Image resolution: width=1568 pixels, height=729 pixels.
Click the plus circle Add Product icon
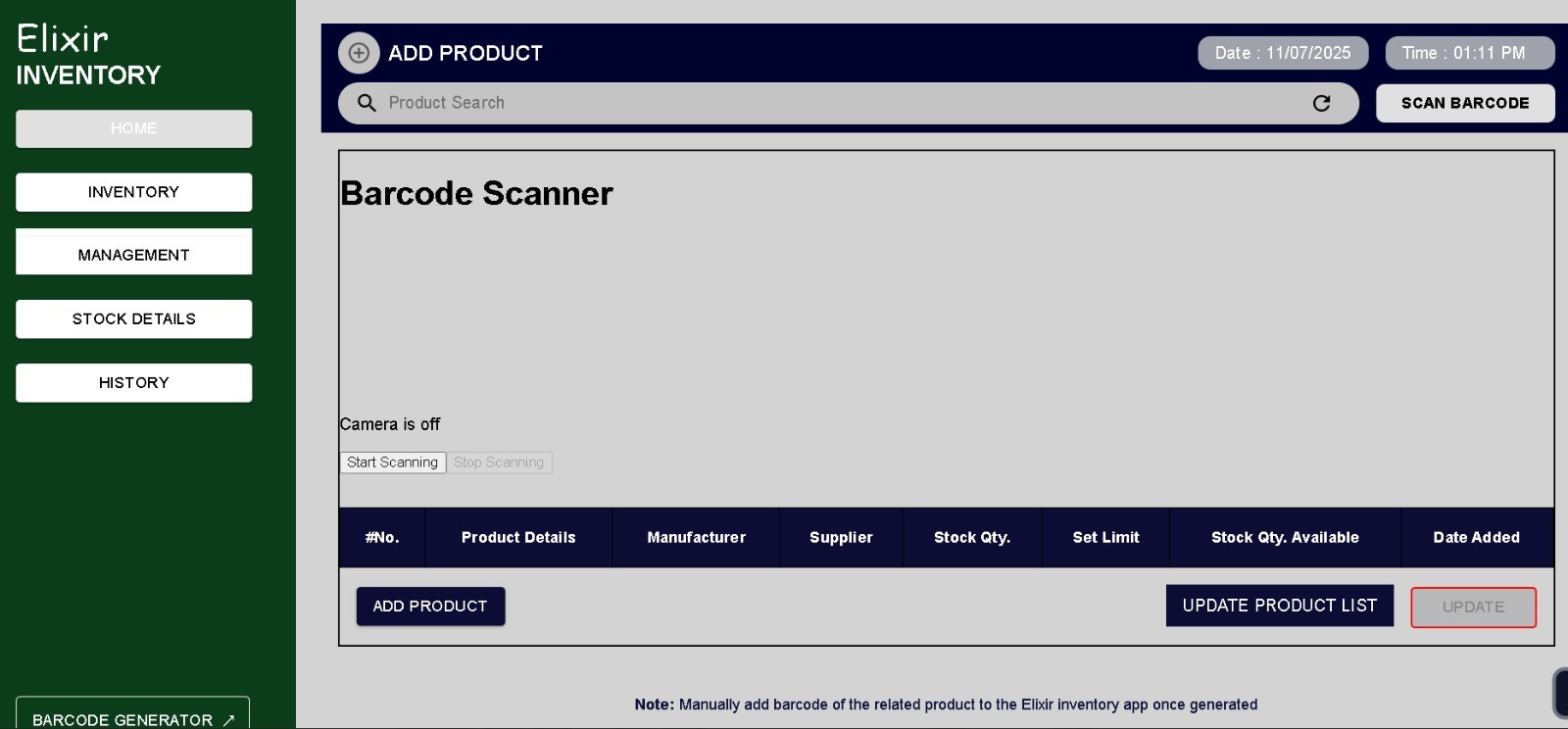[x=359, y=53]
